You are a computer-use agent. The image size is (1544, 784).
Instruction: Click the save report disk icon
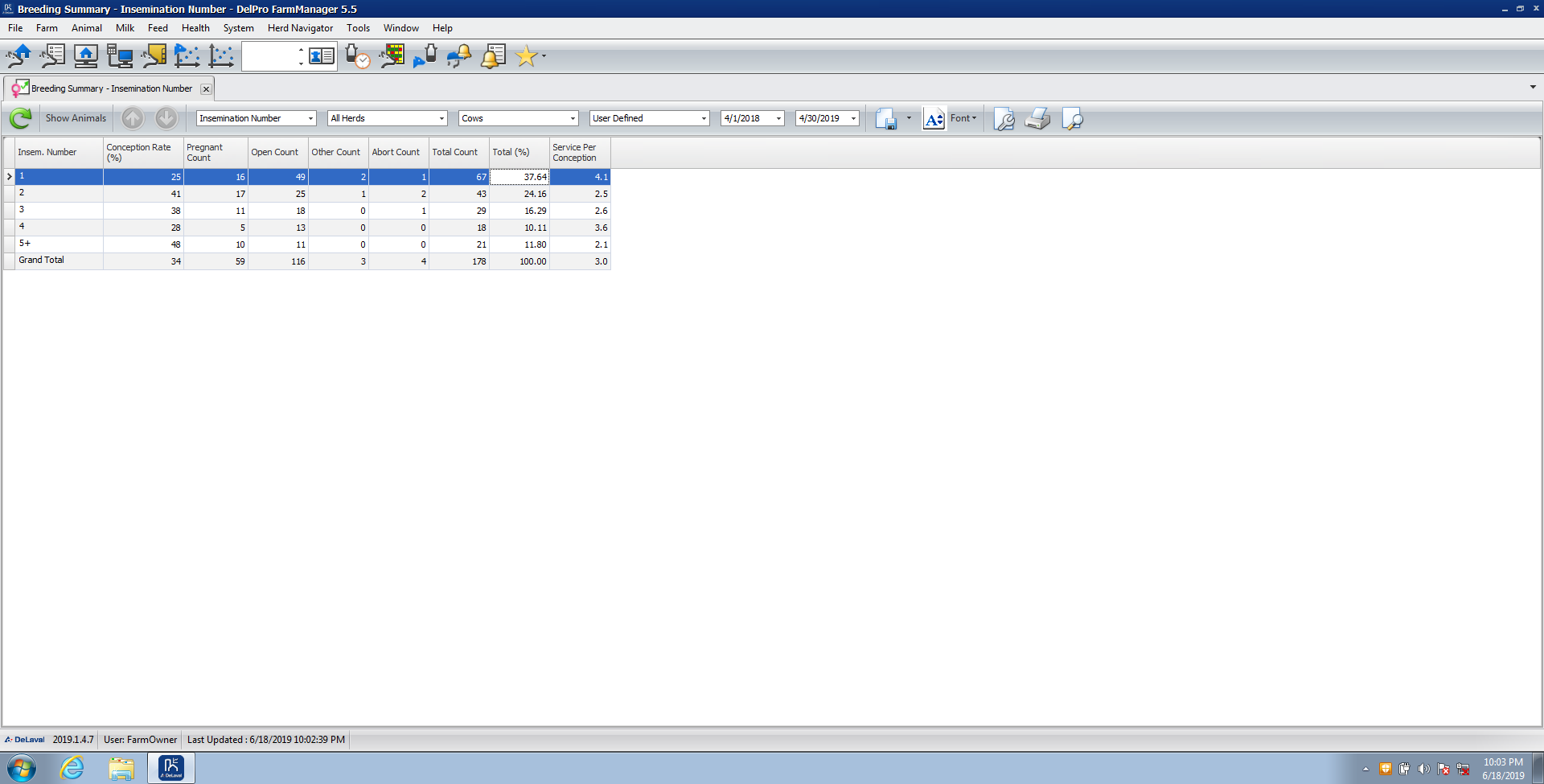(x=885, y=119)
